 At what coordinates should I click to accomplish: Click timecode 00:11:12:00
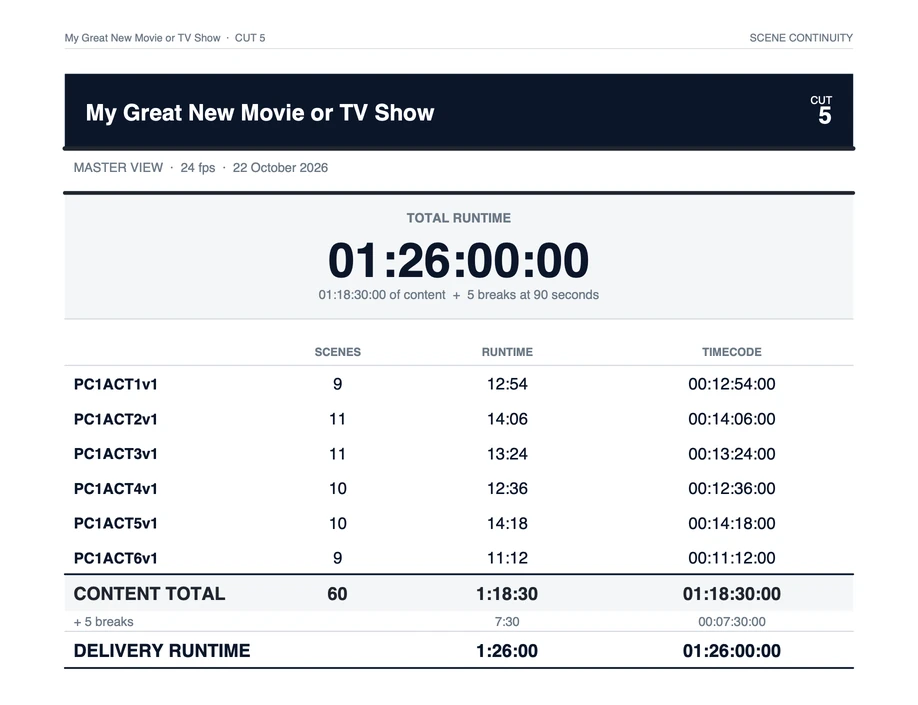coord(732,558)
